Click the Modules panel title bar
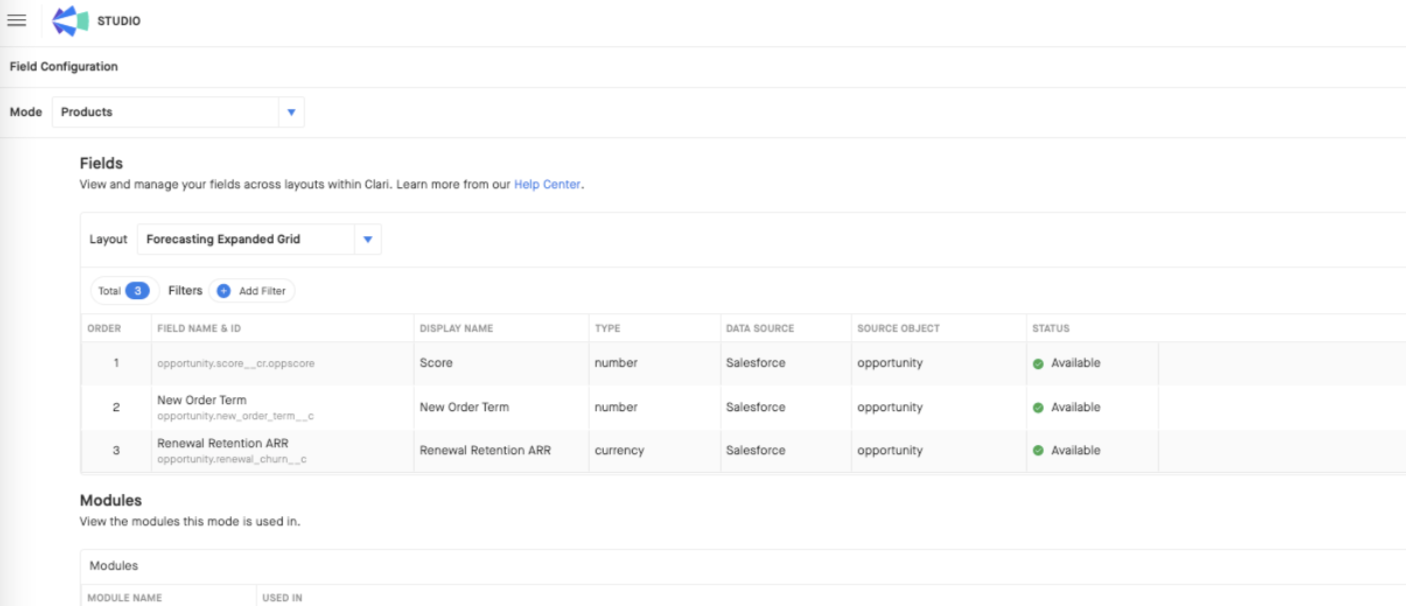1406x606 pixels. point(743,566)
